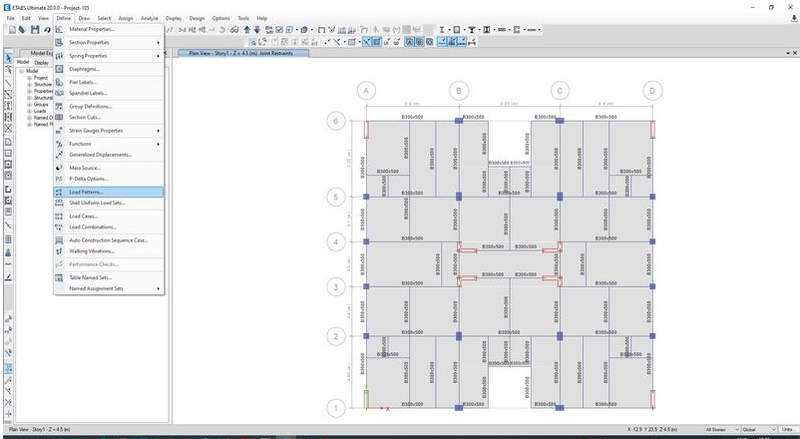Image resolution: width=800 pixels, height=439 pixels.
Task: Select the Draw Floor/Wall area tool
Action: click(8, 142)
